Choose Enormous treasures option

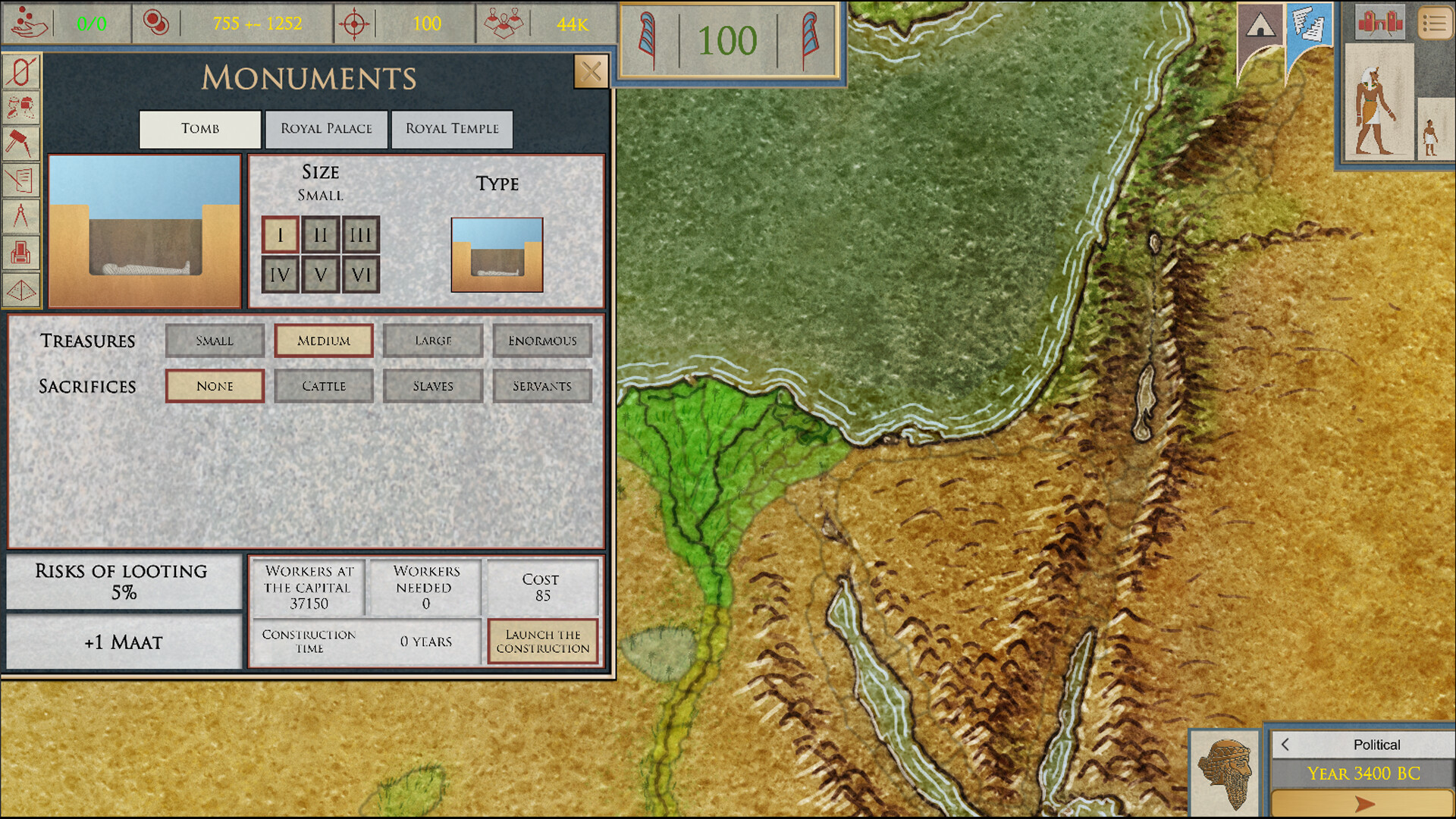point(542,340)
